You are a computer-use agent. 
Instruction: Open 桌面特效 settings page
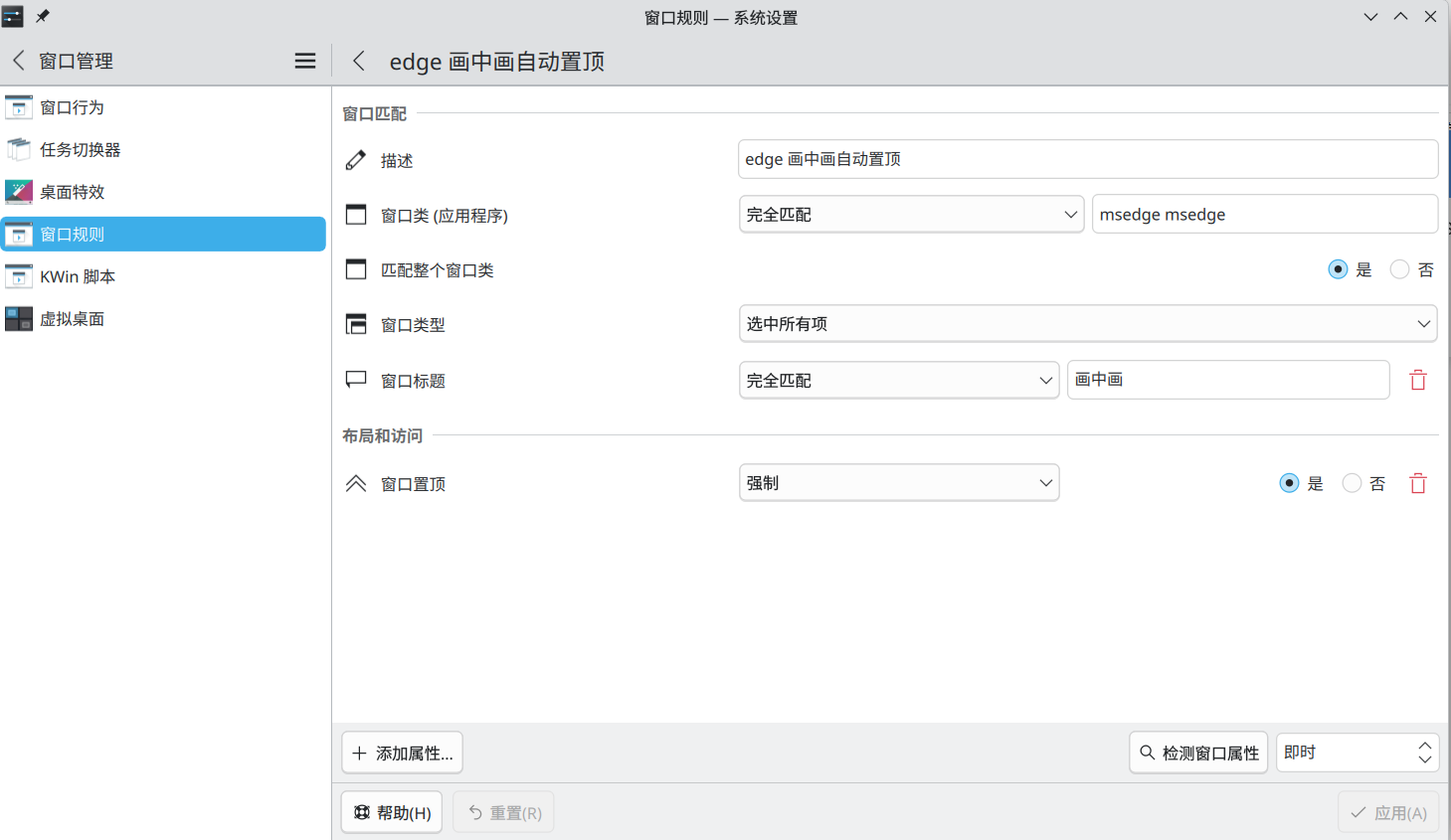point(164,192)
